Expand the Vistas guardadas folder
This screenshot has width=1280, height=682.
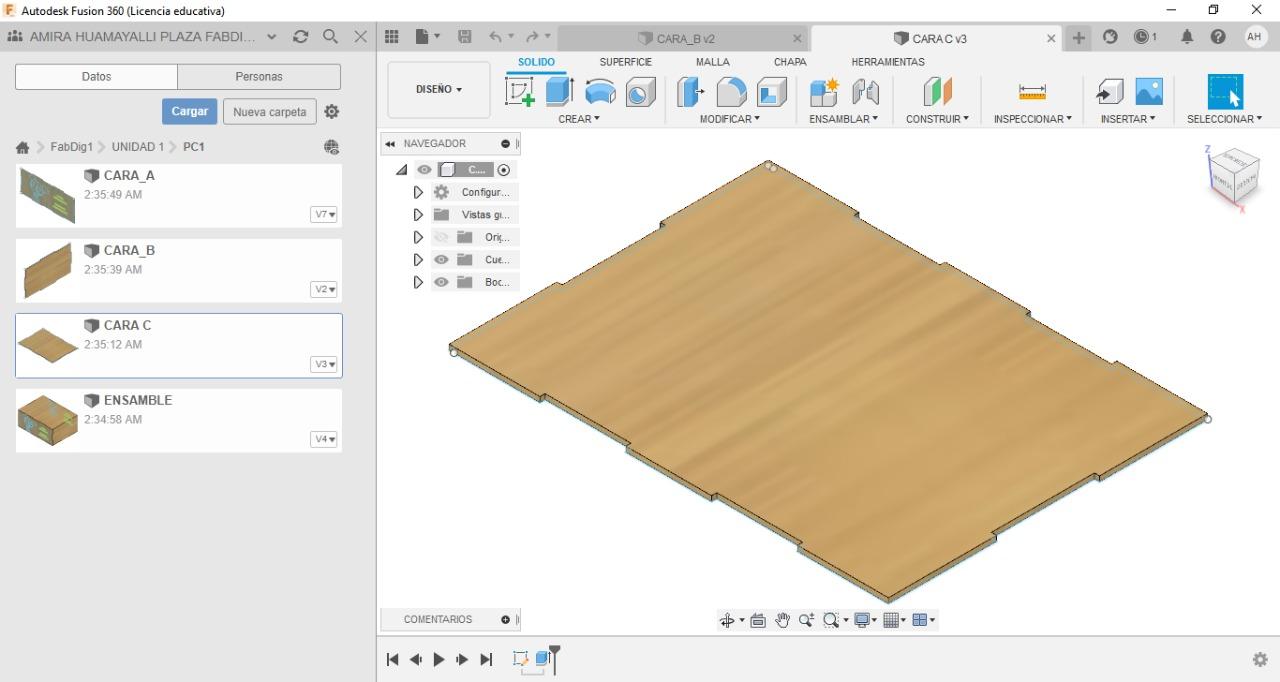point(418,214)
